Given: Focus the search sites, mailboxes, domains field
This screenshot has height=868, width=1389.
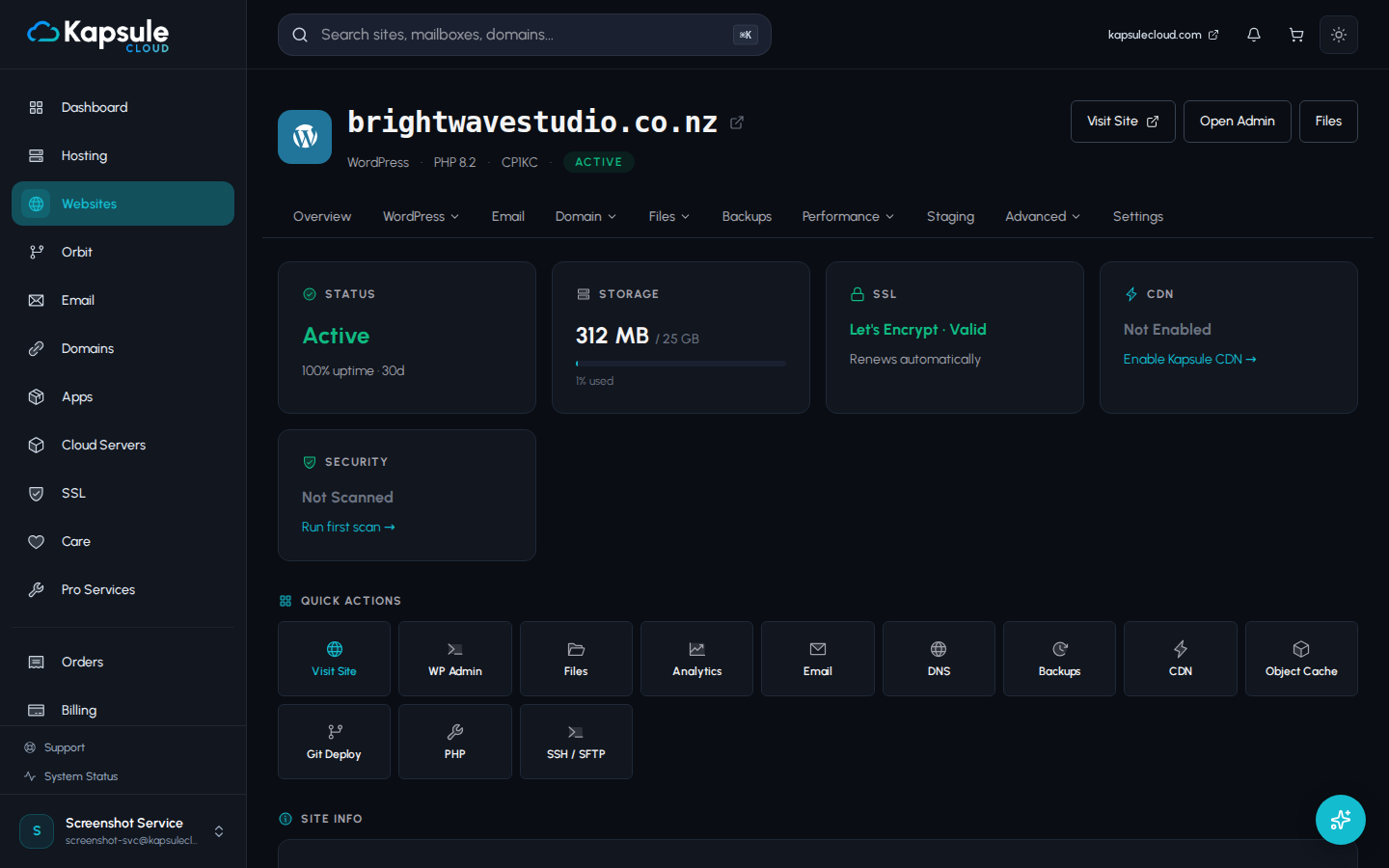Looking at the screenshot, I should [x=525, y=35].
